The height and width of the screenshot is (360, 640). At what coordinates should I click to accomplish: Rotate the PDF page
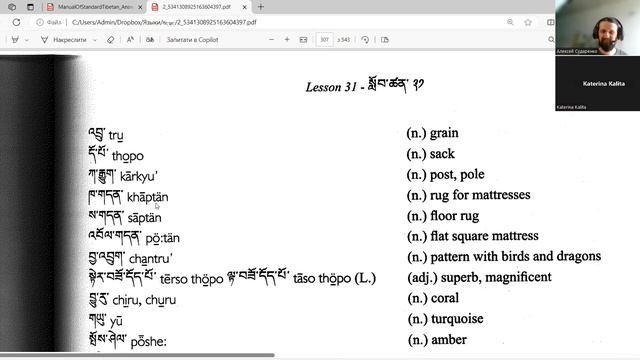(365, 40)
